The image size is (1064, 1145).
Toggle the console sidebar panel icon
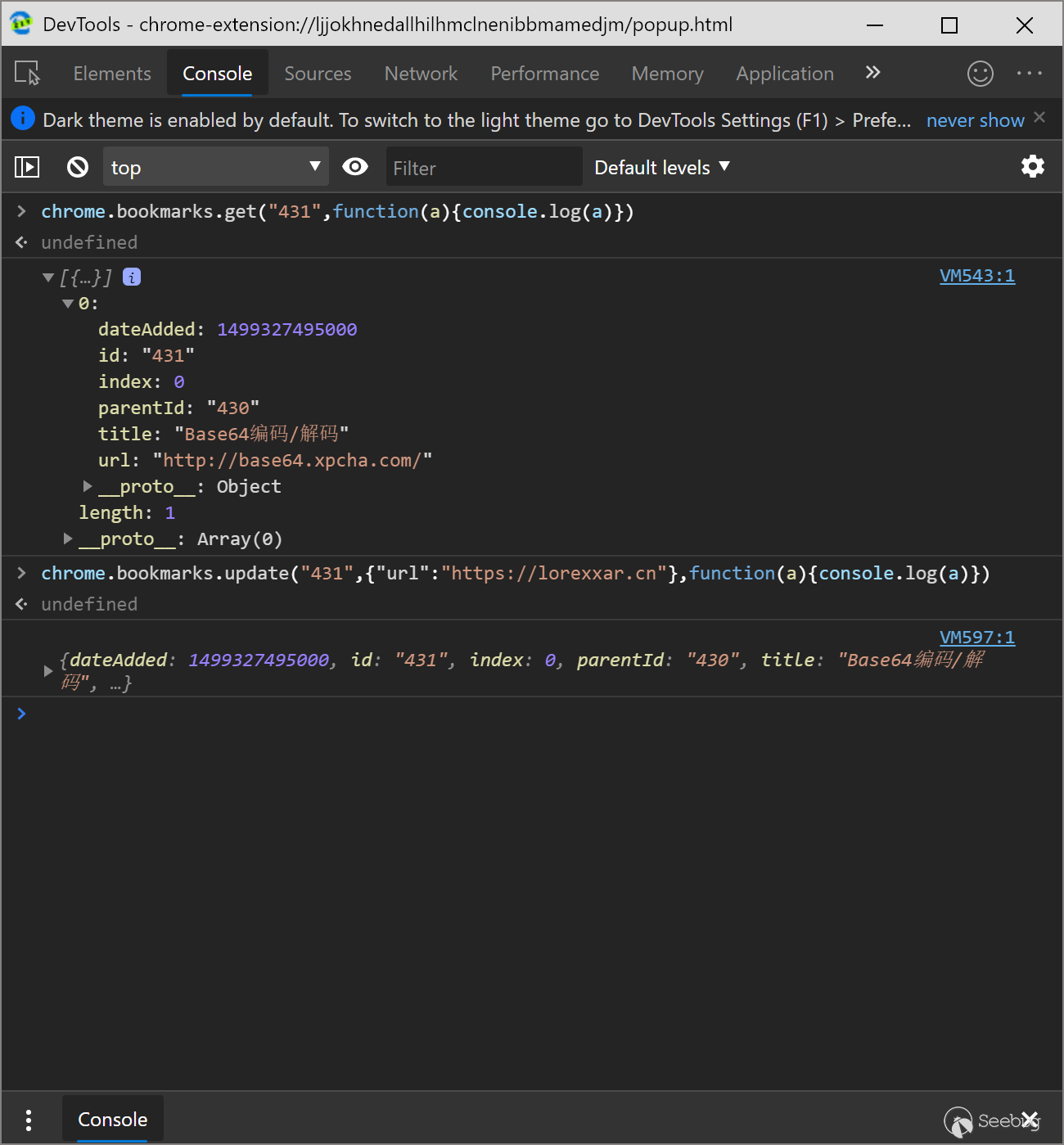pyautogui.click(x=27, y=167)
